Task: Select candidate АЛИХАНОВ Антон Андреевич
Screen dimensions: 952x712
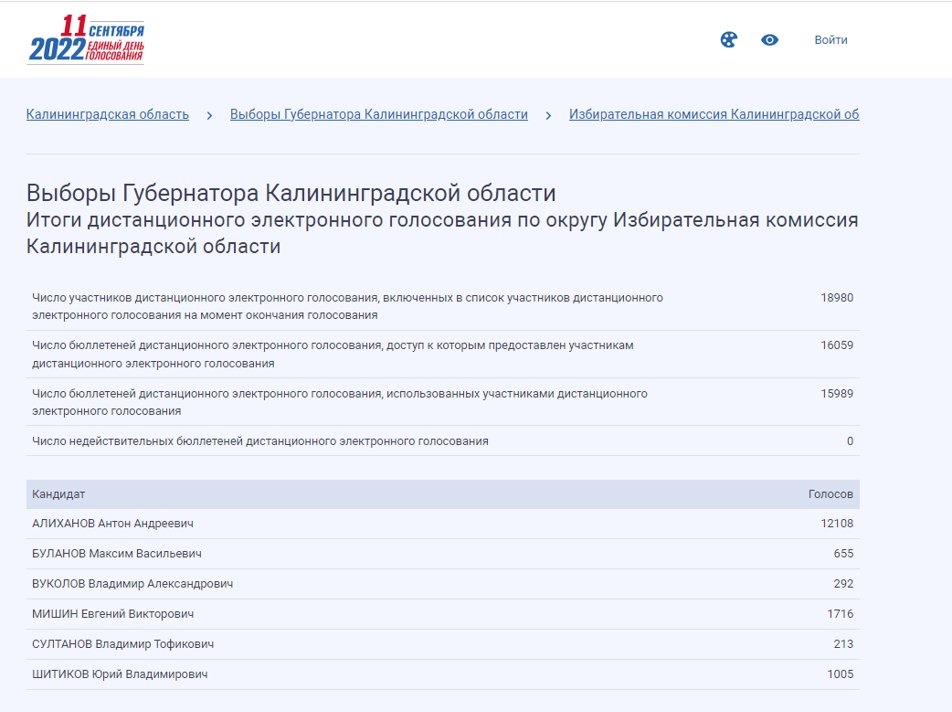Action: (x=112, y=523)
